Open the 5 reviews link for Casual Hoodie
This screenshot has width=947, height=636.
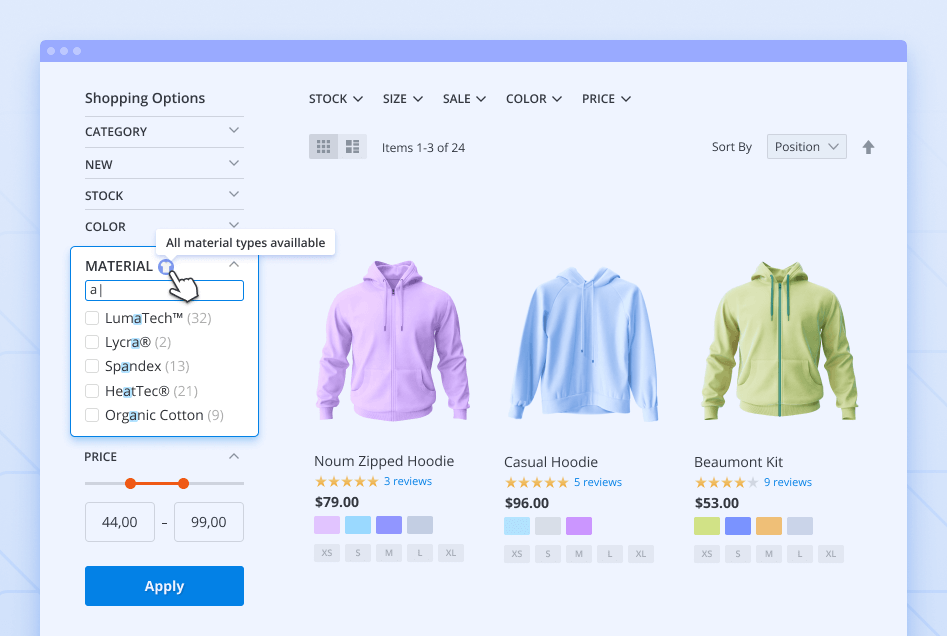597,482
